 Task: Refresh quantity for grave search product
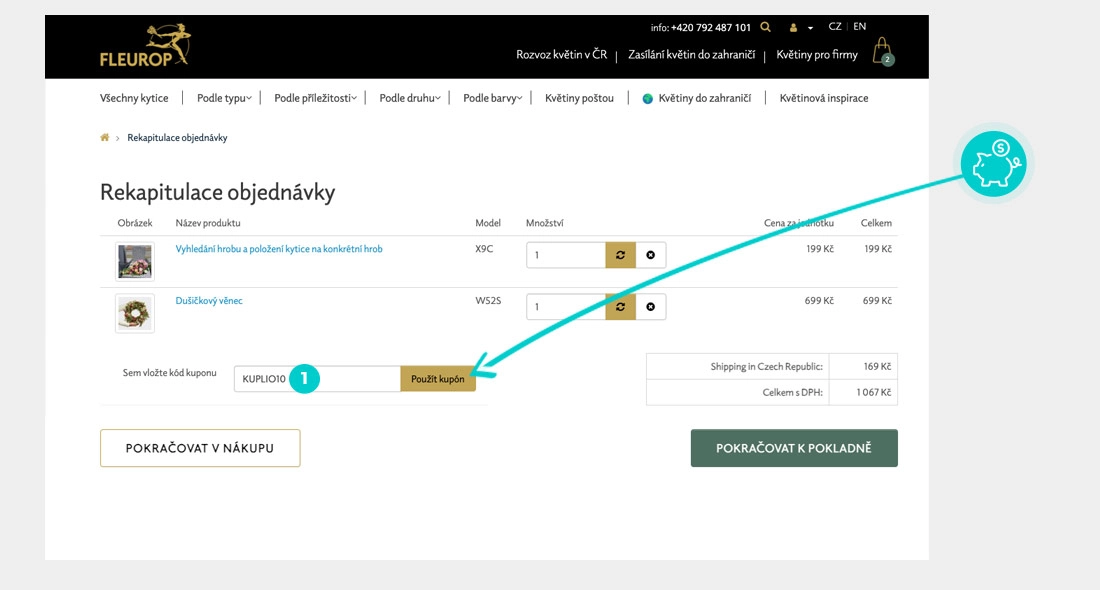620,255
